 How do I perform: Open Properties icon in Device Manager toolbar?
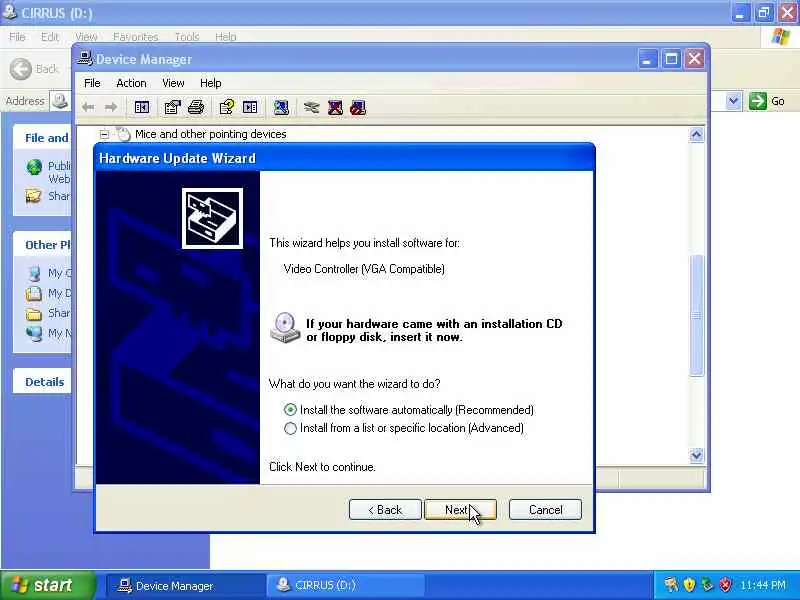click(172, 107)
